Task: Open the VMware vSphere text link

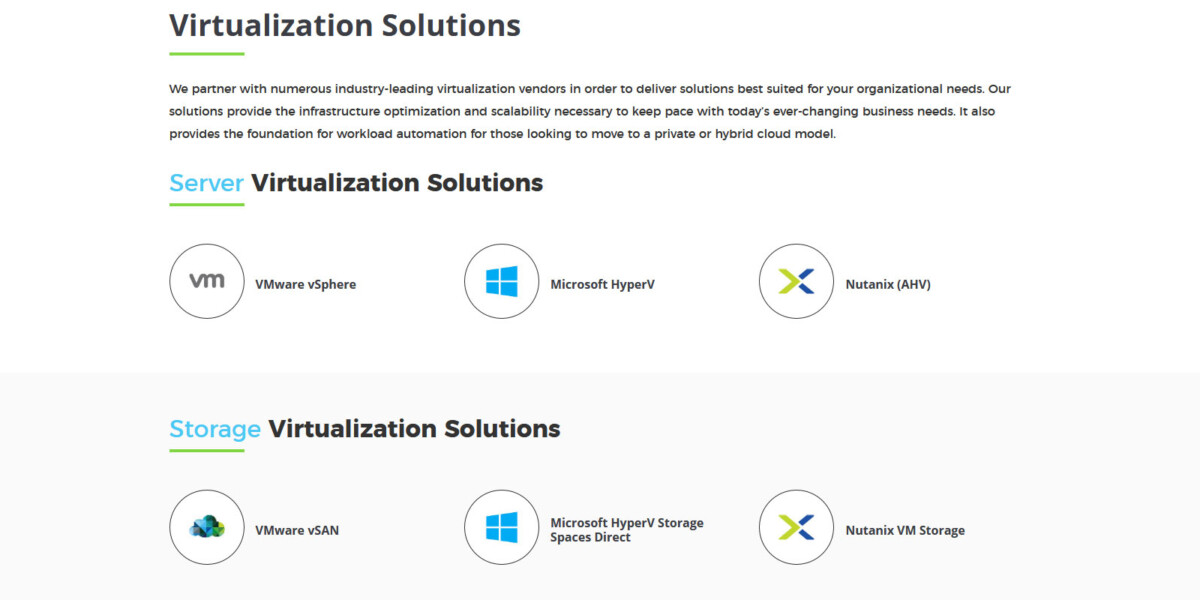Action: [x=305, y=284]
